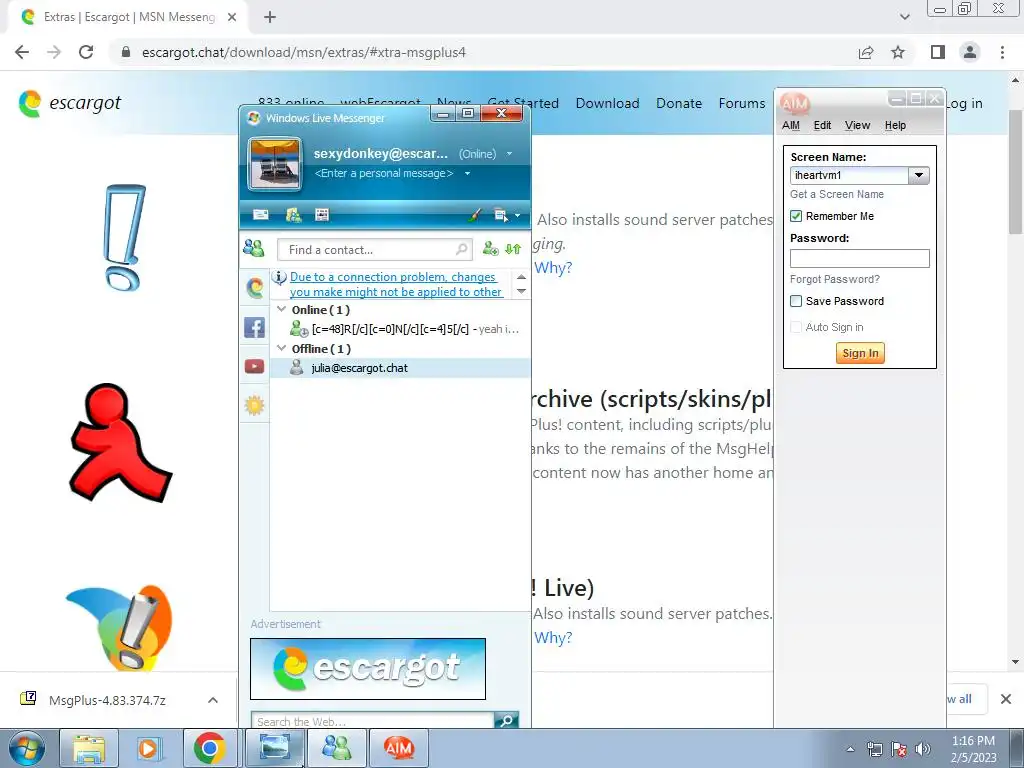Open the View menu in AIM
Viewport: 1024px width, 768px height.
(x=857, y=125)
